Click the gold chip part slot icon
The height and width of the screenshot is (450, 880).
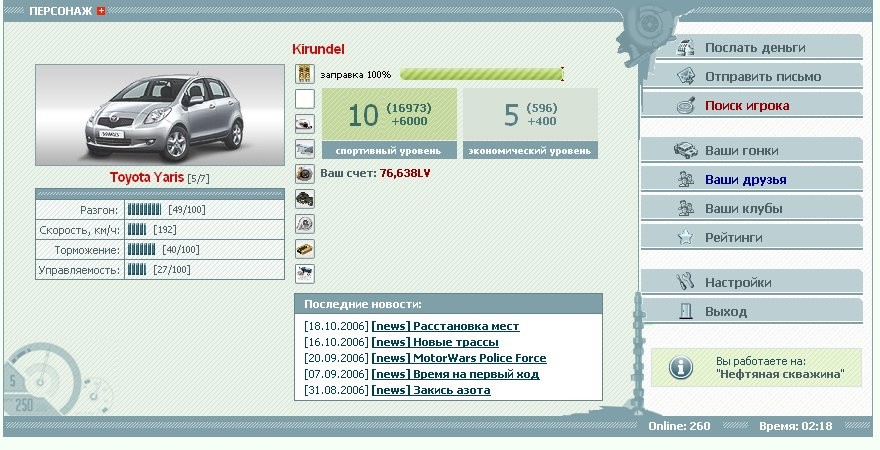coord(305,249)
